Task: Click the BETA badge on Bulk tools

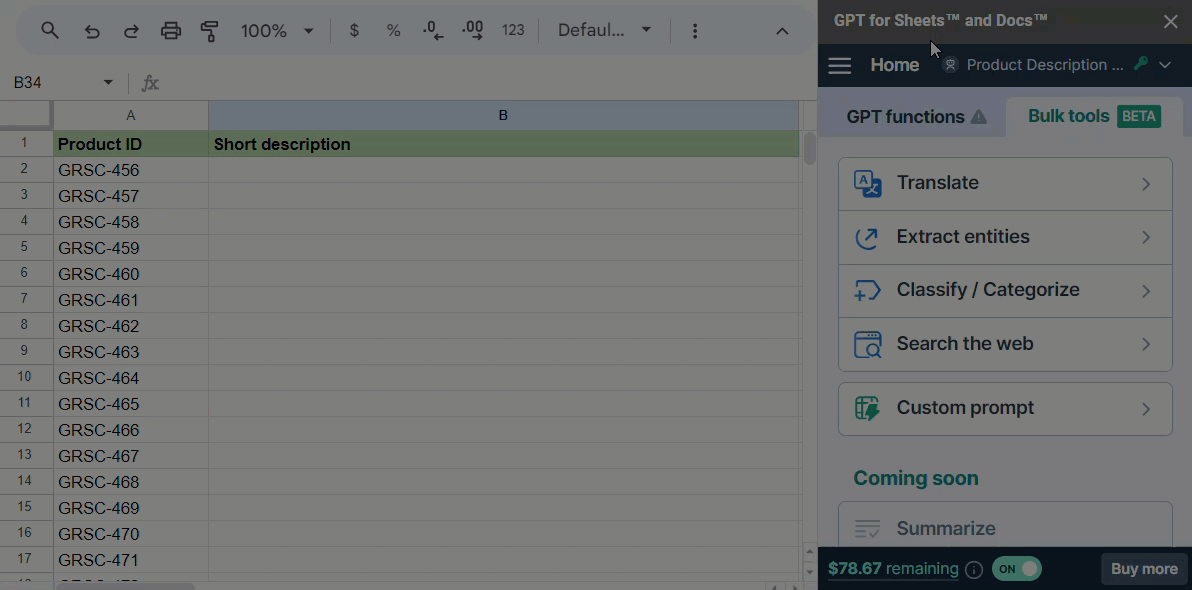Action: pos(1138,116)
